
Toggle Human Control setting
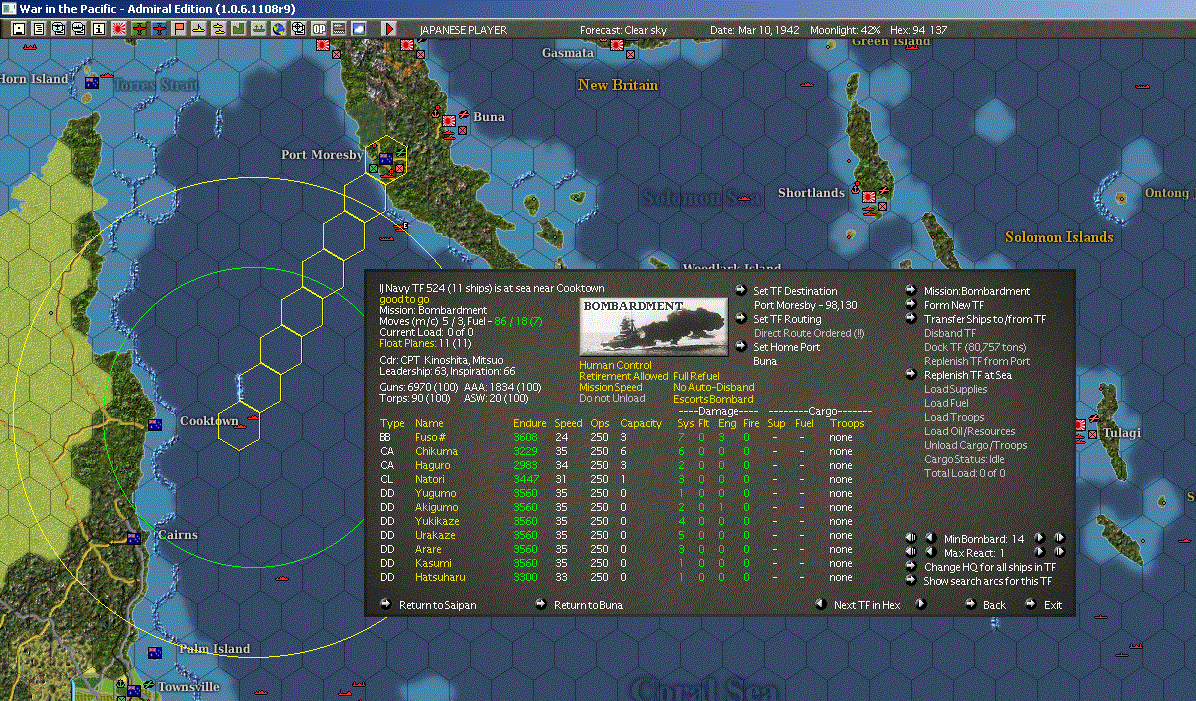tap(615, 365)
